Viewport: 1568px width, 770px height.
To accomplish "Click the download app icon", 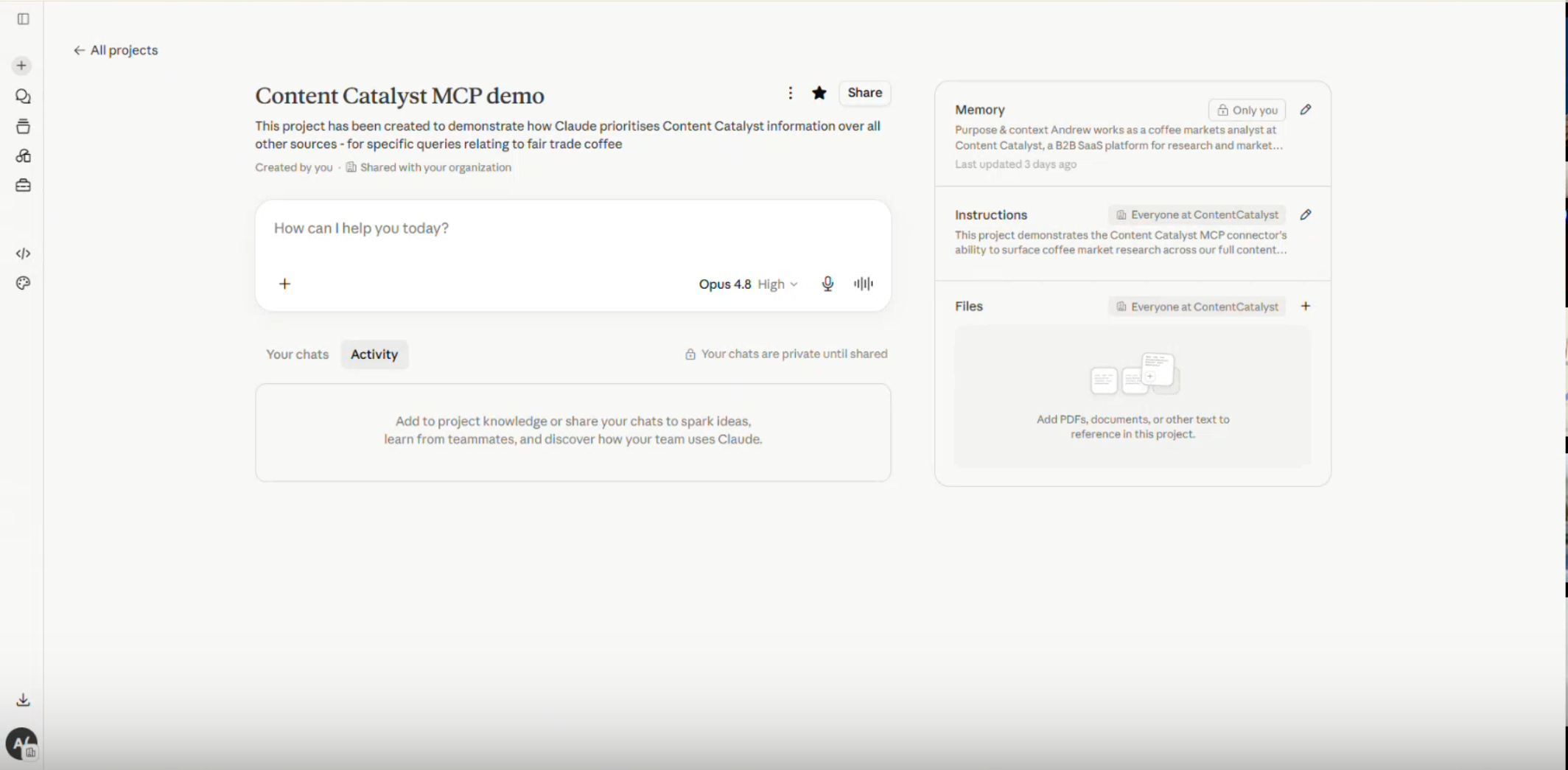I will click(23, 700).
